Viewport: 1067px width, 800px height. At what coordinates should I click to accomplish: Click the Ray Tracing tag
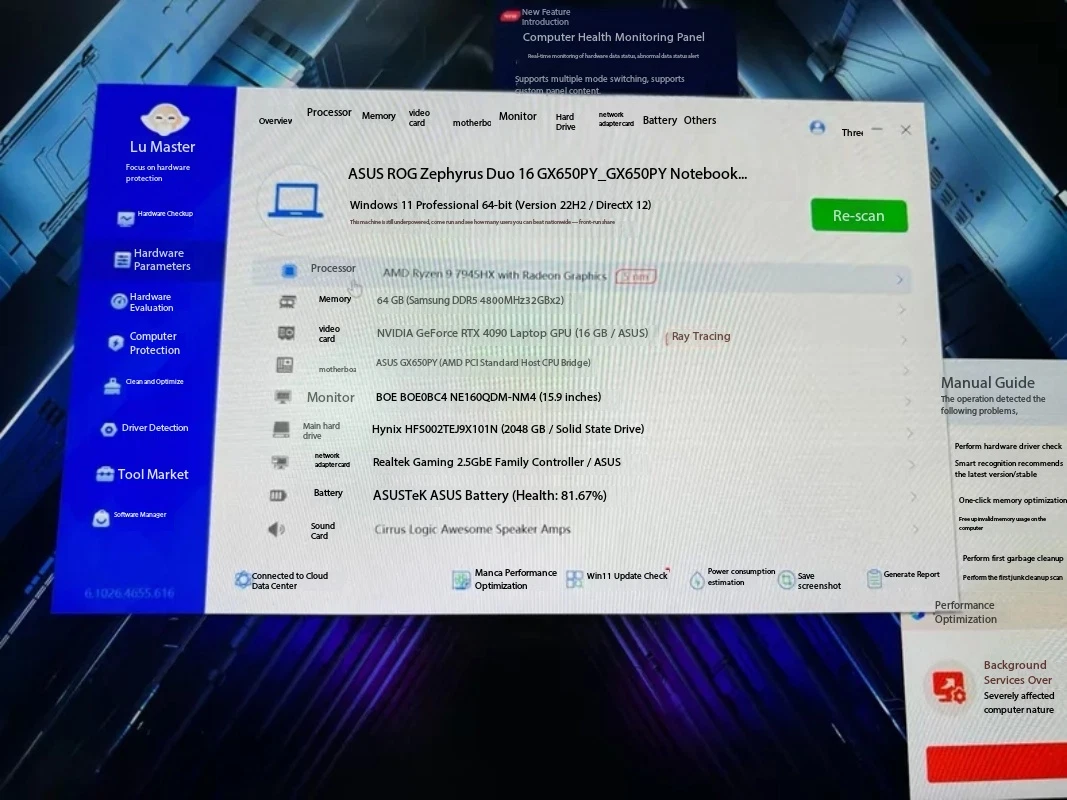(700, 336)
